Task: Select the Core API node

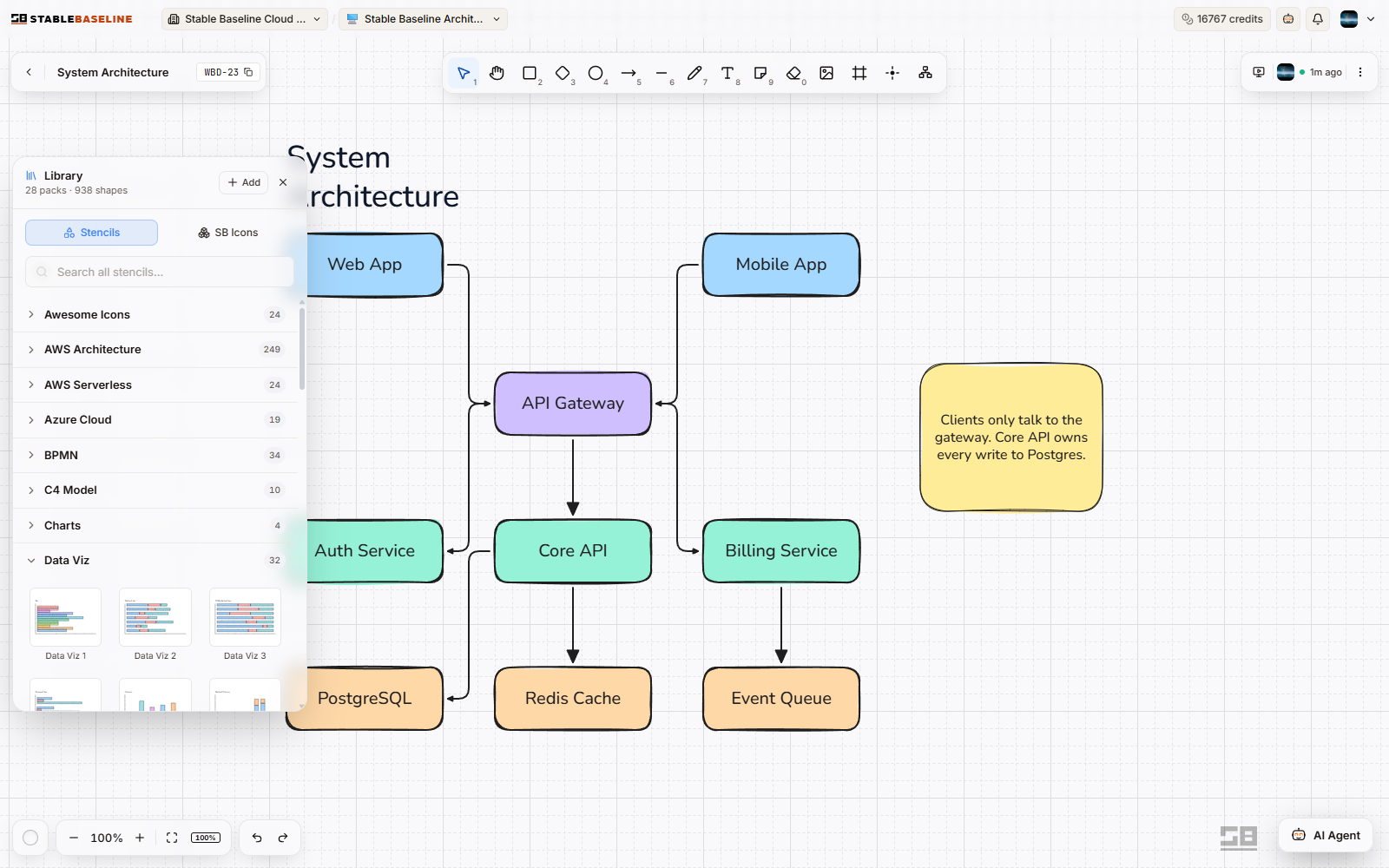Action: pyautogui.click(x=573, y=551)
